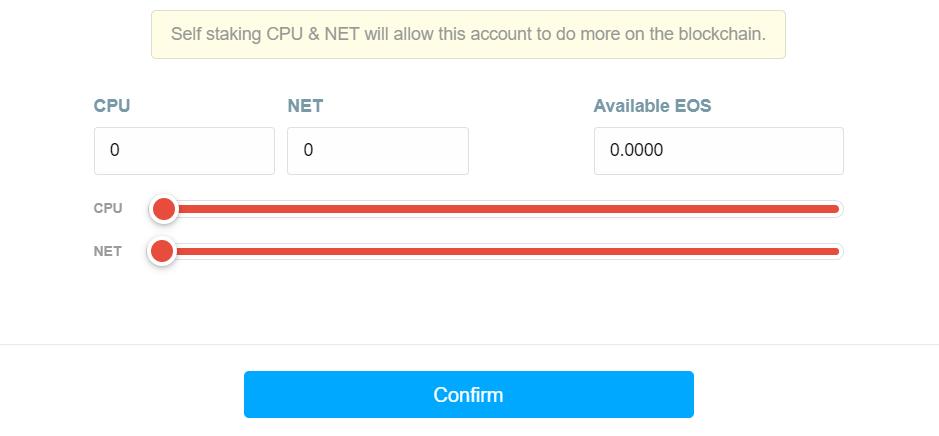This screenshot has width=939, height=436.
Task: Click CPU slider track at three-quarters point
Action: [x=668, y=209]
